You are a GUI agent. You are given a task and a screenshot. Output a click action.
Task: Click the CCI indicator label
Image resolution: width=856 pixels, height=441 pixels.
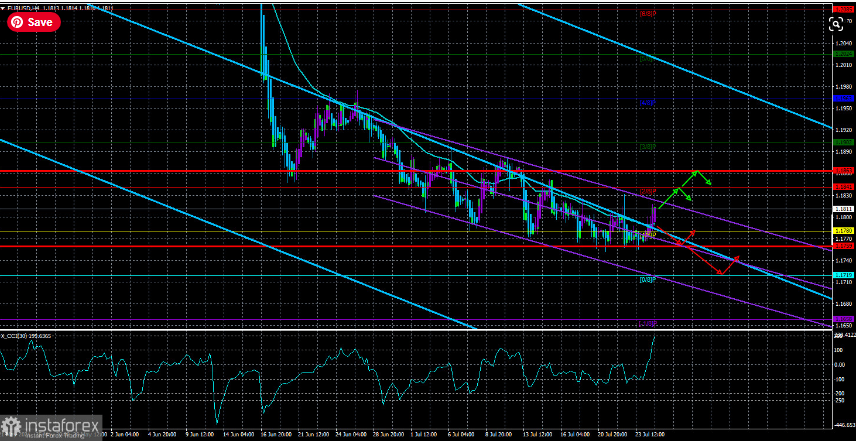(27, 336)
